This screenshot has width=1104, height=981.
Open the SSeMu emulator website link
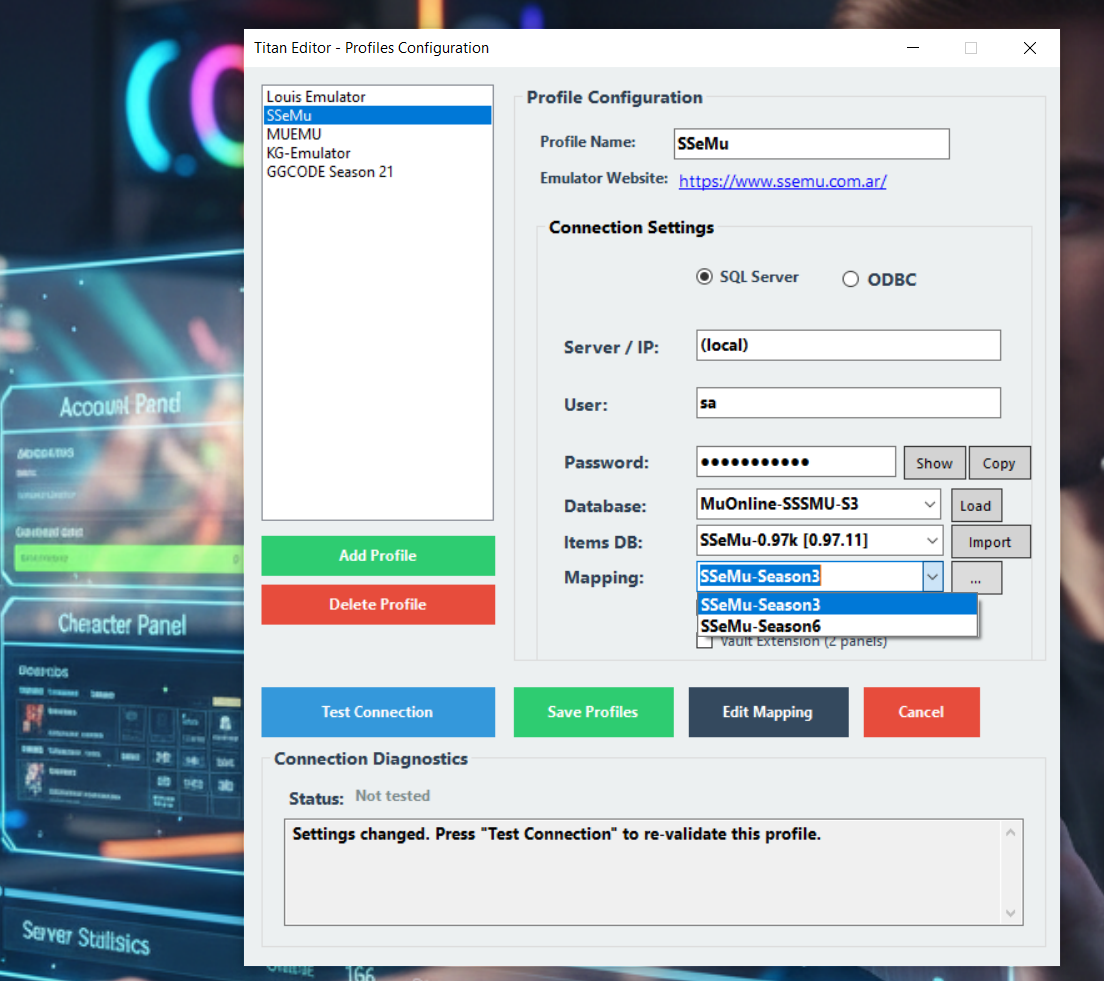coord(783,181)
